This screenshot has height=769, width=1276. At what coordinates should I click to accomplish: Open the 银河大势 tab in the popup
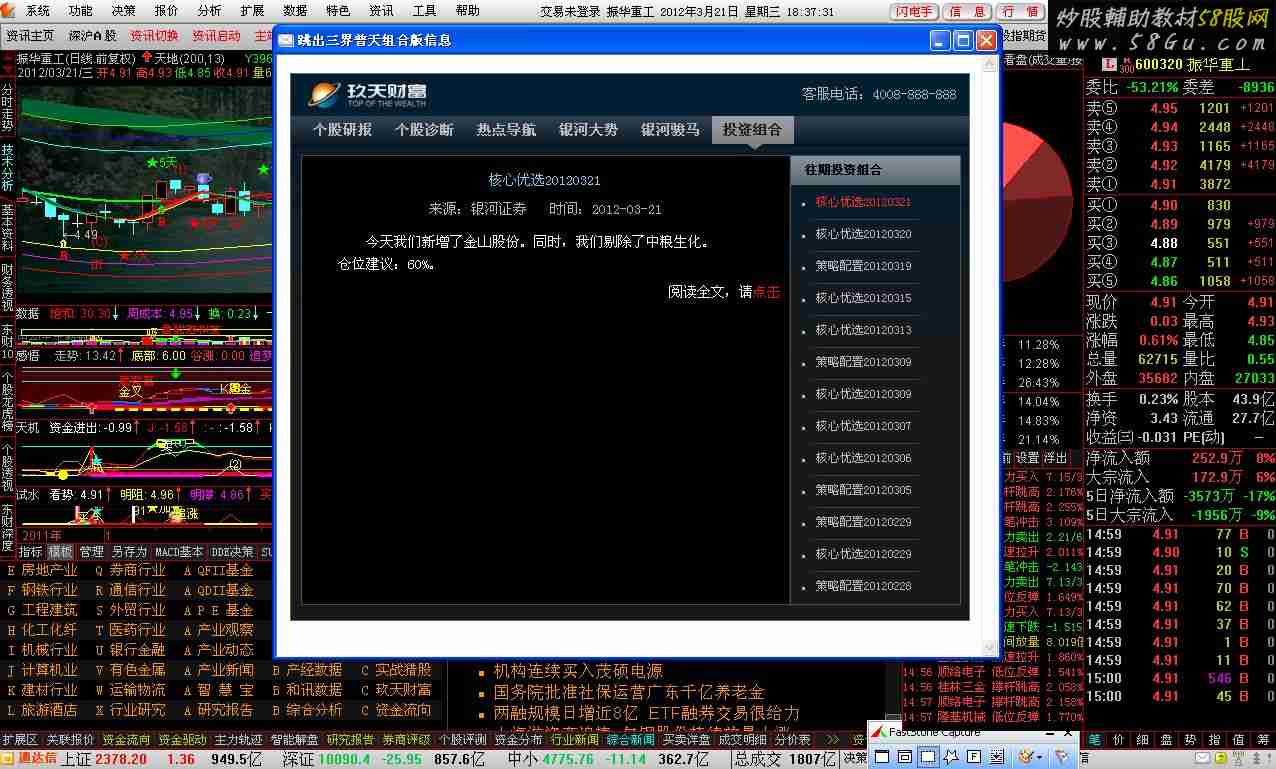[x=588, y=130]
